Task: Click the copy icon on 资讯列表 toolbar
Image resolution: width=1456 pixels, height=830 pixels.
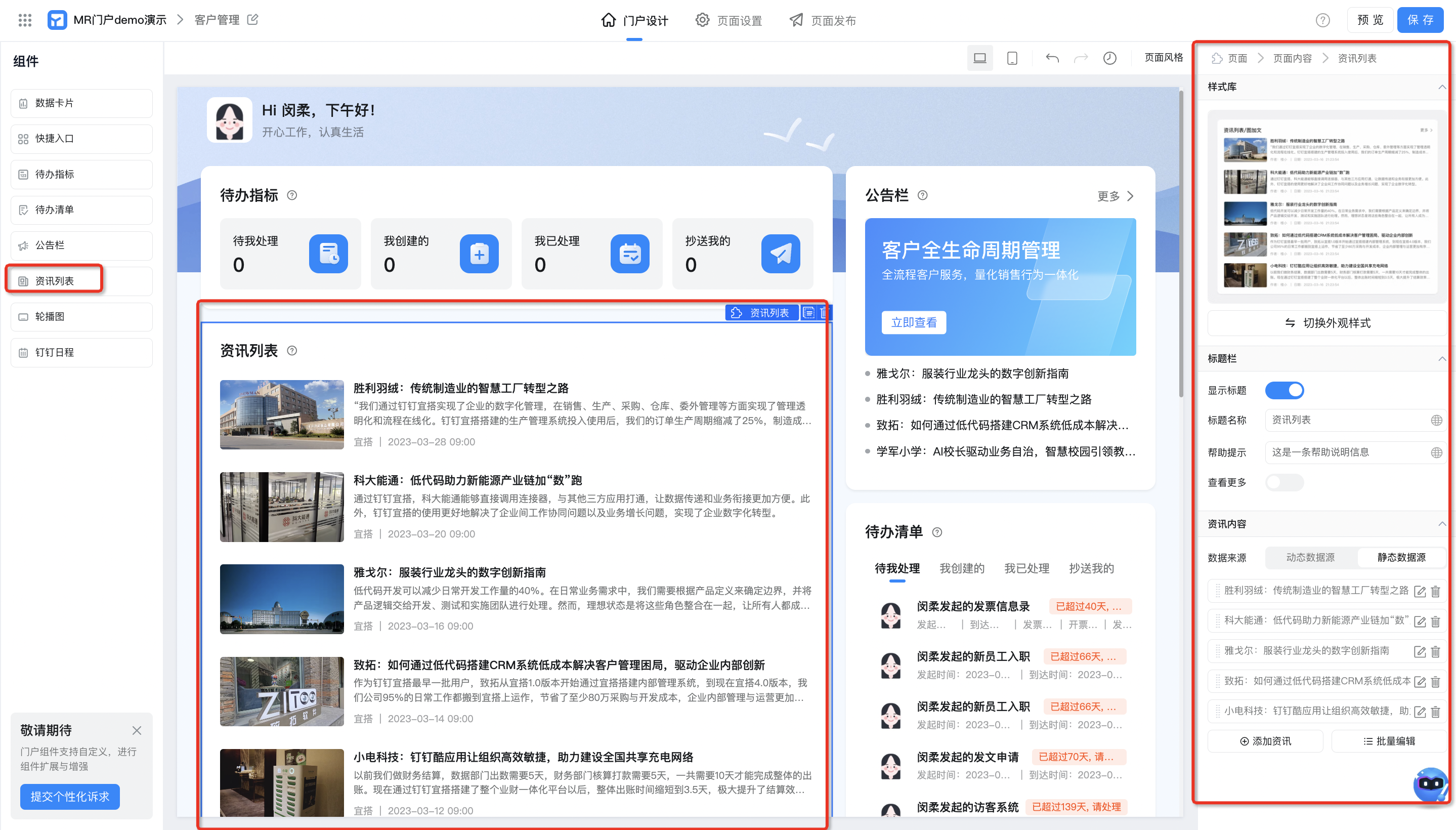Action: [x=808, y=313]
